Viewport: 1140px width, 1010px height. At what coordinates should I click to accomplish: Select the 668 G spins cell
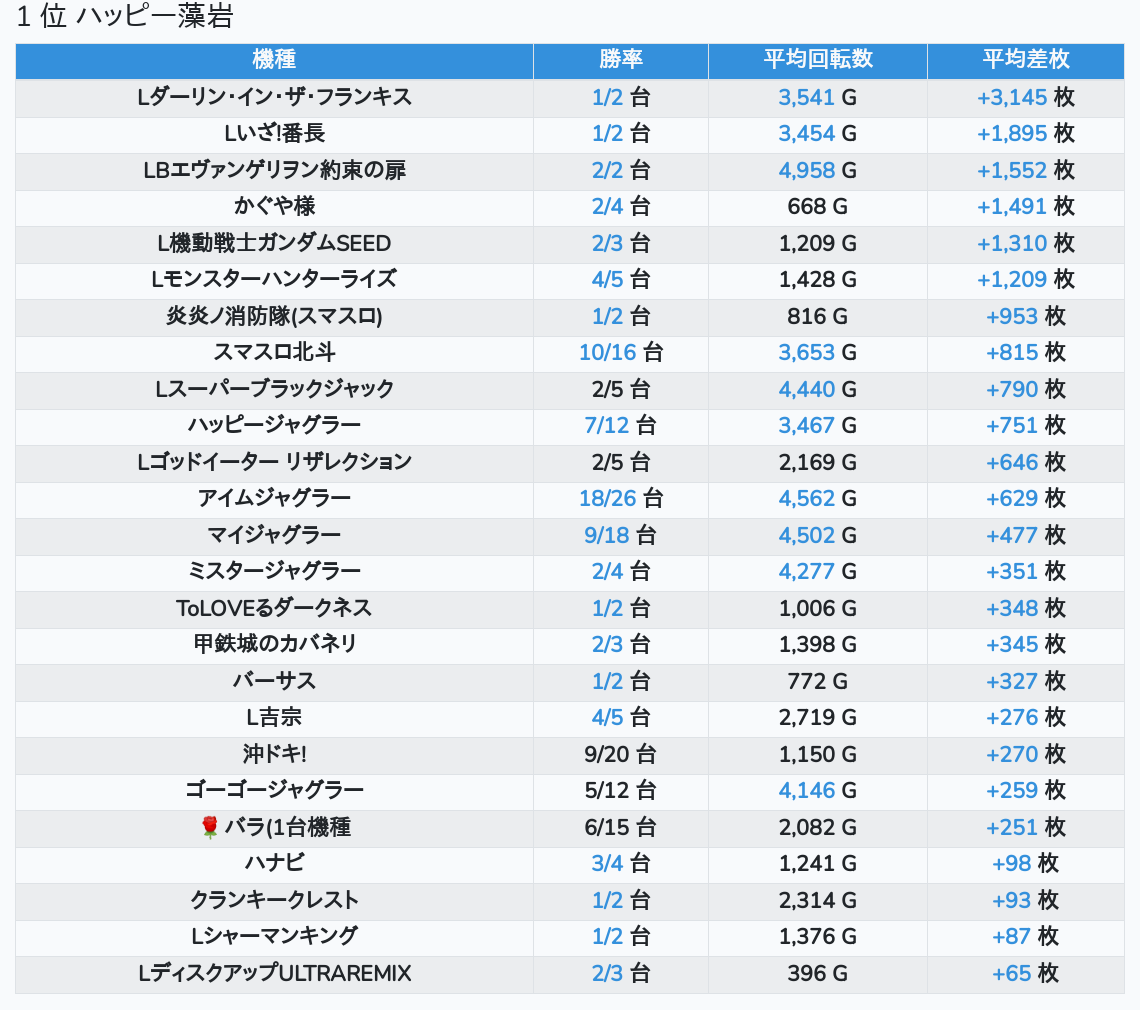[818, 207]
